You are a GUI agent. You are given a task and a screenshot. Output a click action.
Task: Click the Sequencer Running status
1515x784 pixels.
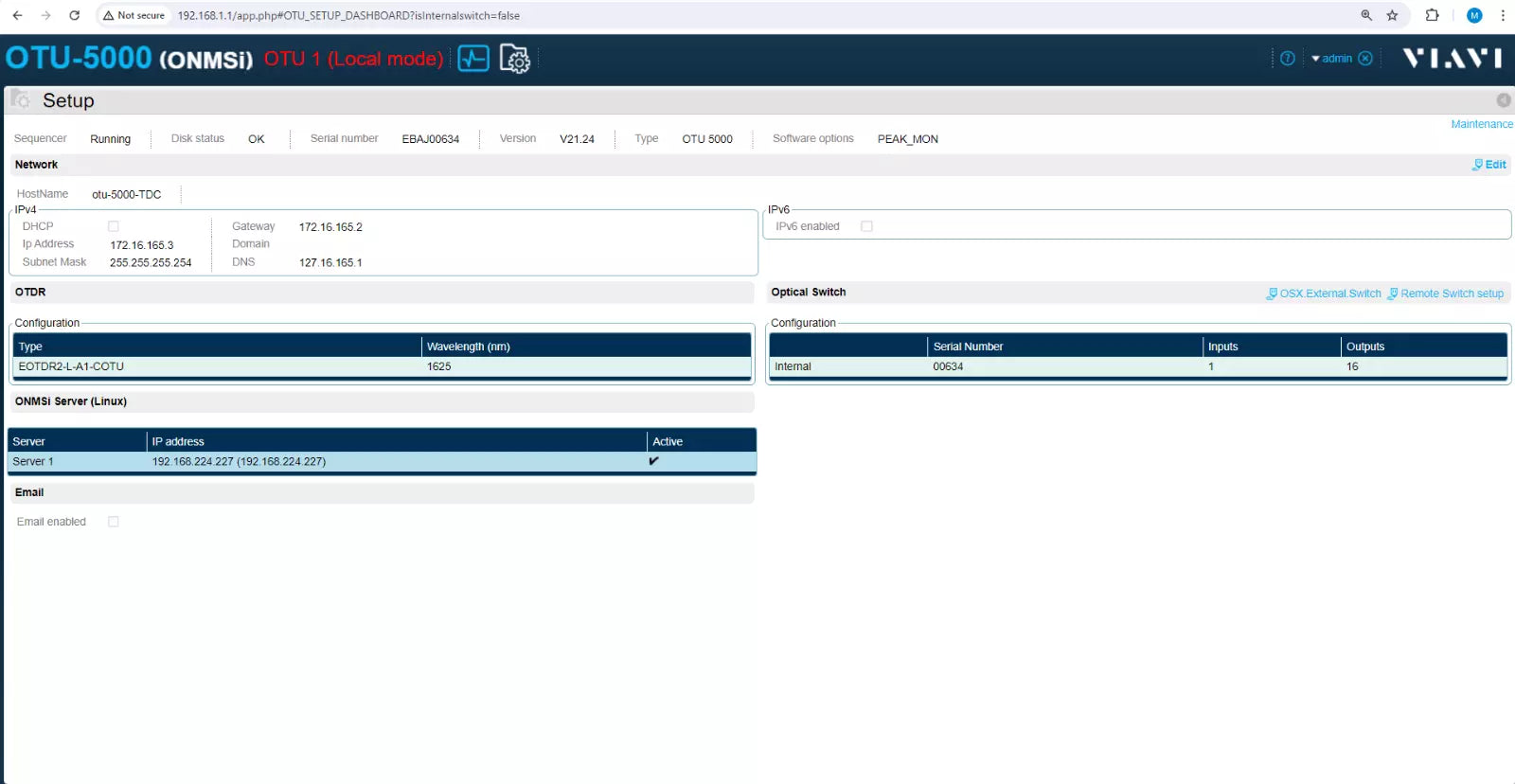(110, 139)
